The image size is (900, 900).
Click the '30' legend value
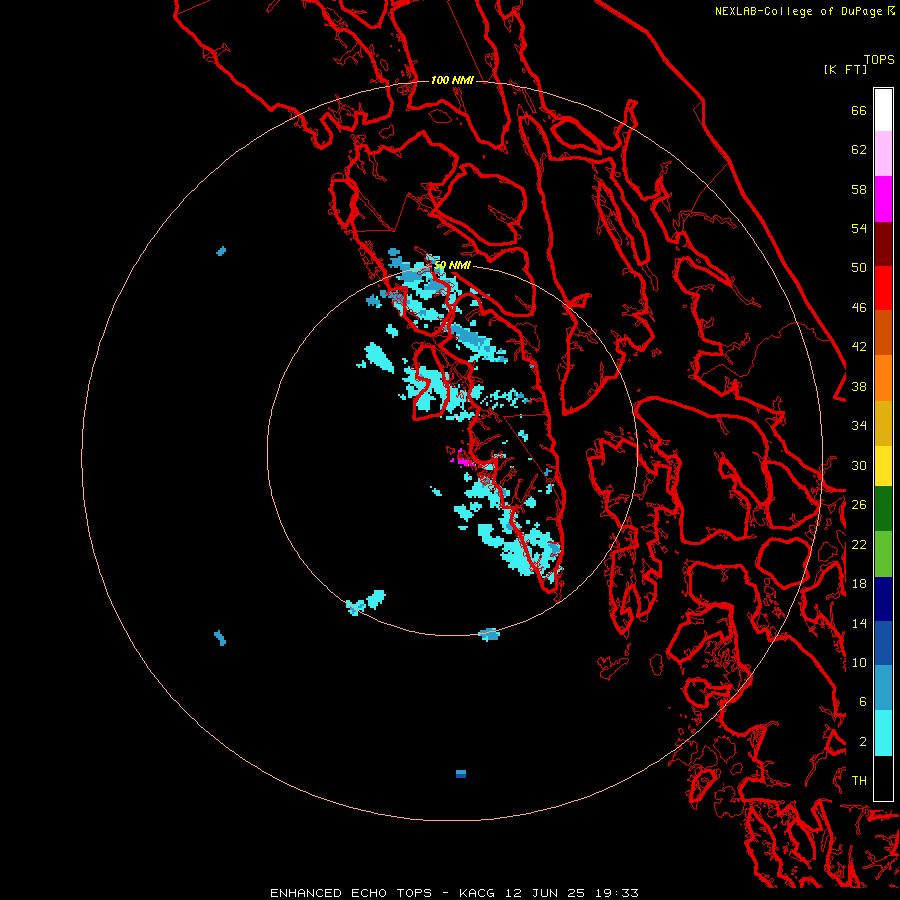tap(859, 465)
